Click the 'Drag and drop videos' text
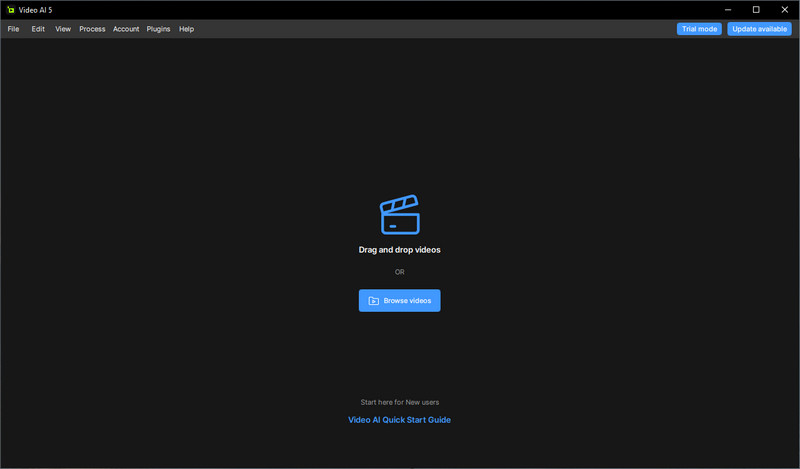Screen dimensions: 800x469 [x=399, y=250]
